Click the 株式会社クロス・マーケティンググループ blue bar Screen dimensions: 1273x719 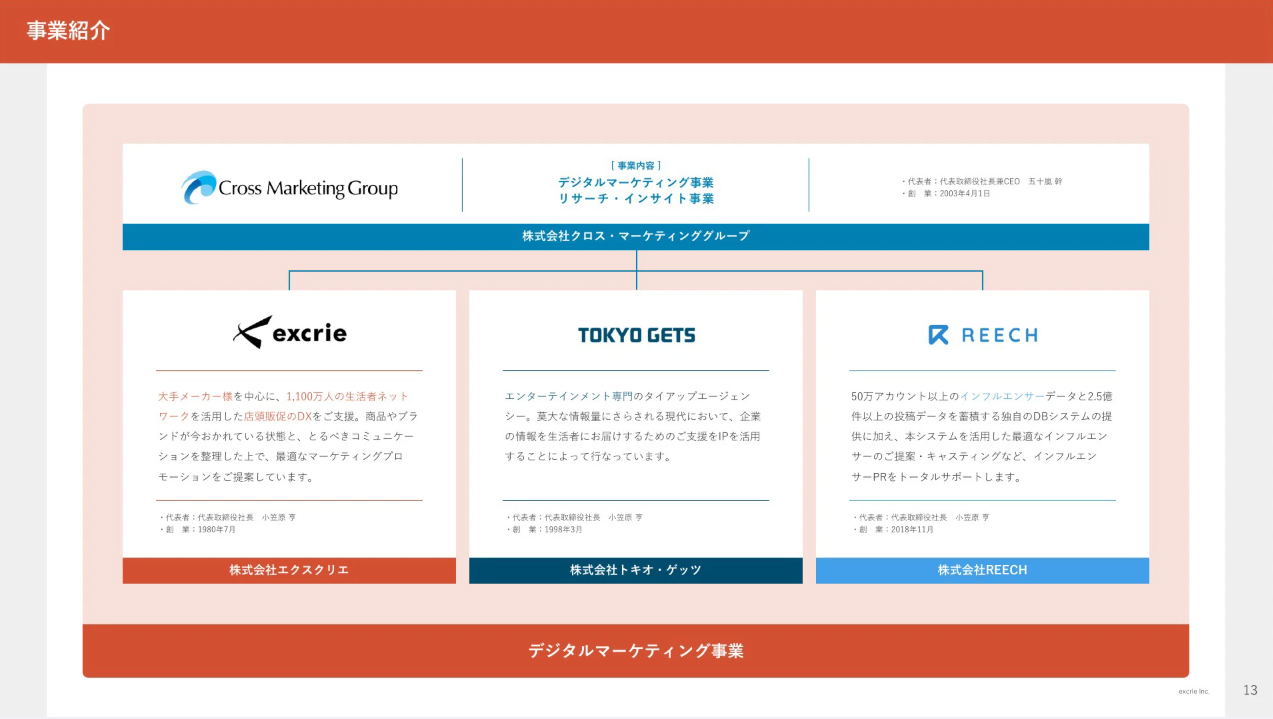click(635, 237)
